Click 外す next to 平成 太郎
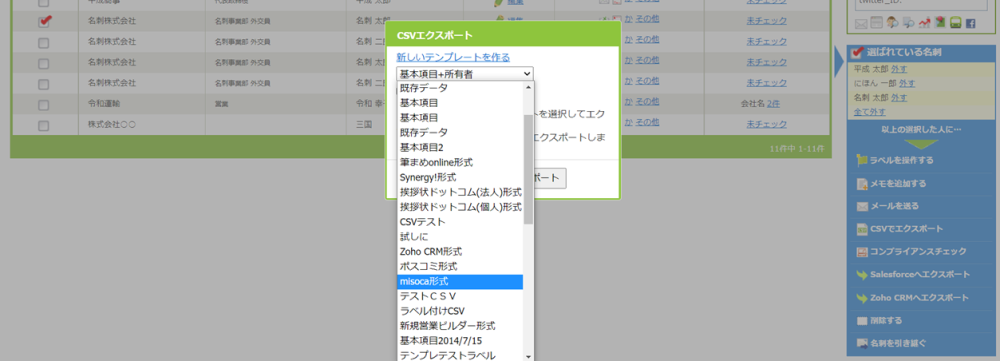 click(899, 68)
